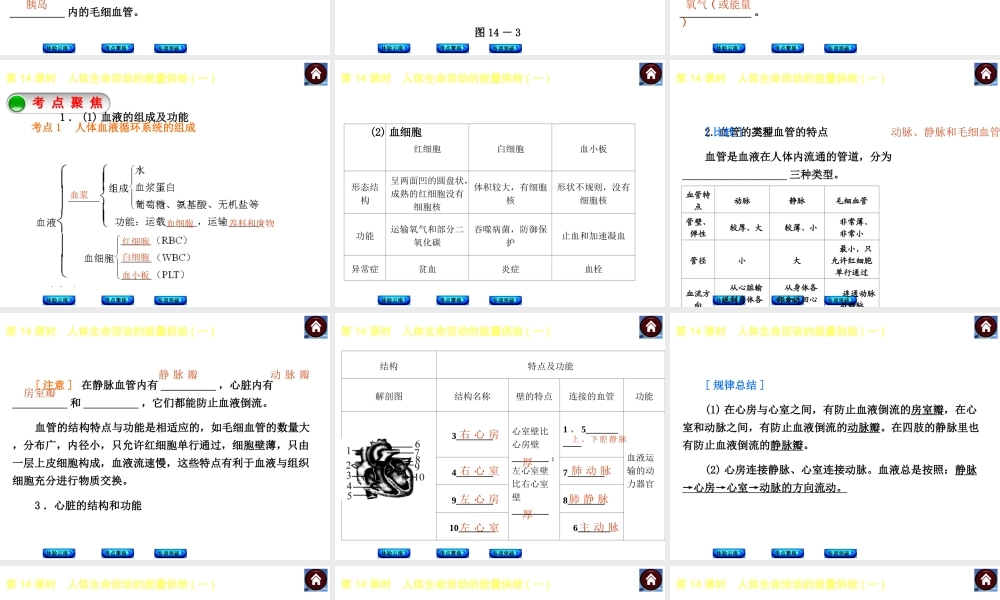The height and width of the screenshot is (600, 1000).
Task: Click the [注意] orange label
Action: coord(54,385)
